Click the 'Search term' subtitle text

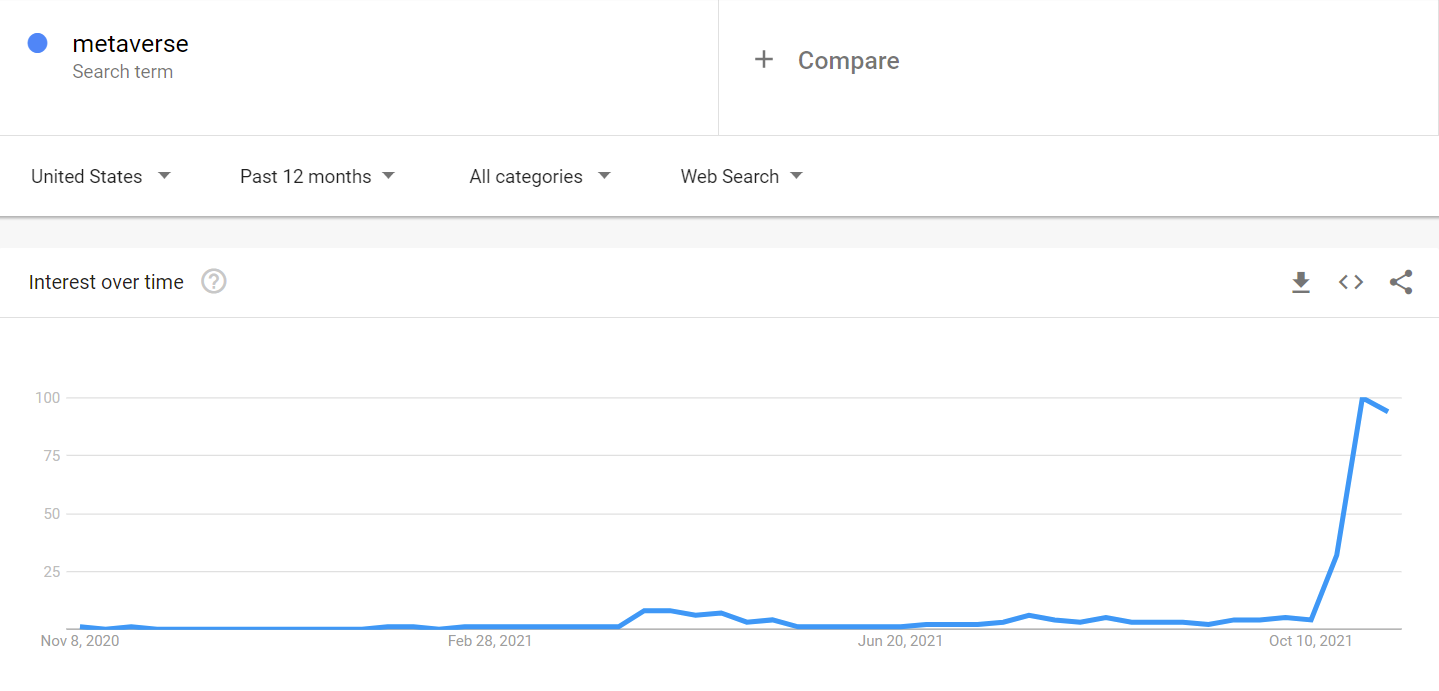123,72
